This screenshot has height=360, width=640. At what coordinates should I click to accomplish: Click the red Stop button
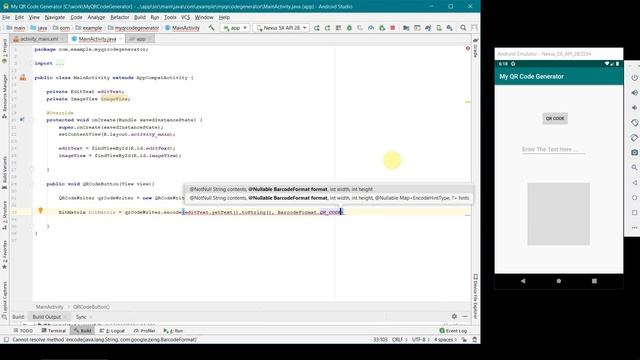393,28
